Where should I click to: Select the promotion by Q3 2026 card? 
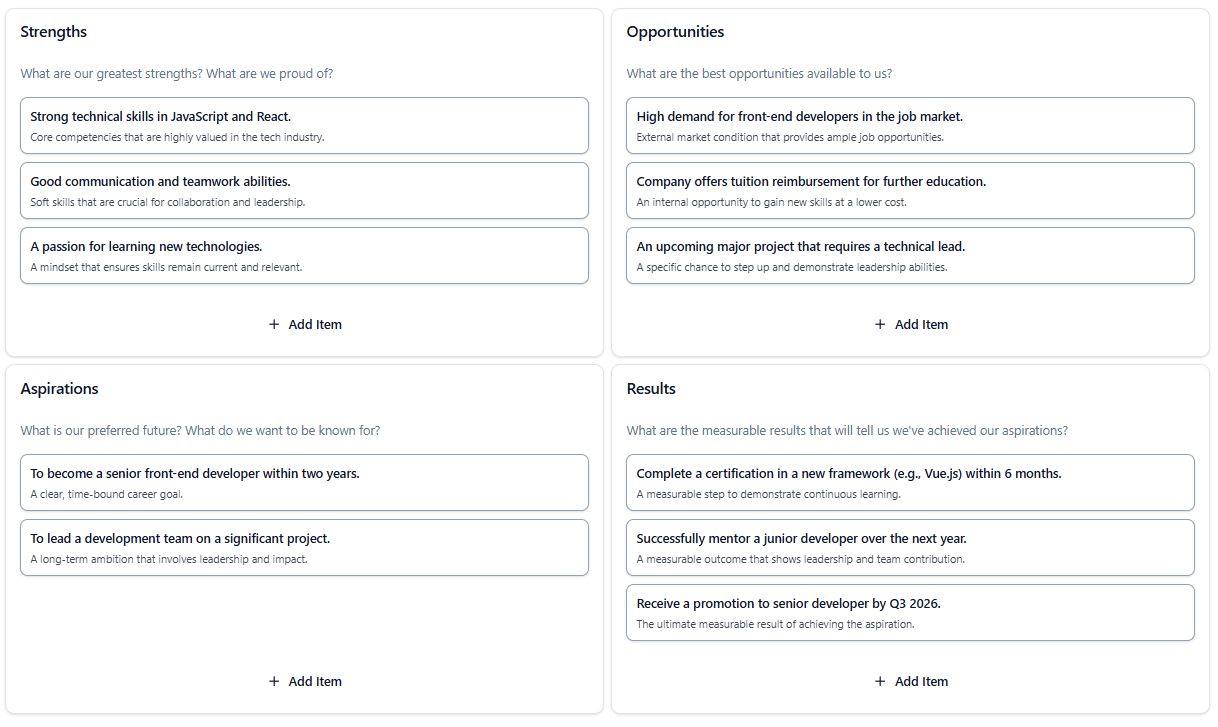tap(910, 613)
